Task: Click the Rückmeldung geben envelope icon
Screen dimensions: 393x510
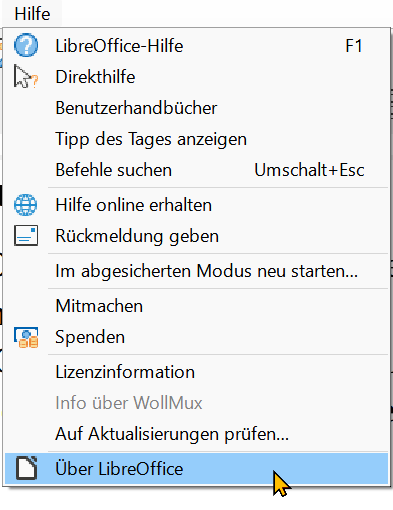Action: (26, 236)
